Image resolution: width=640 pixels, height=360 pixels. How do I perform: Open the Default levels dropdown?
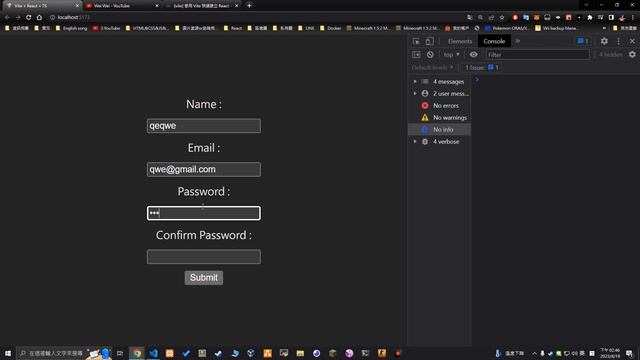point(432,67)
